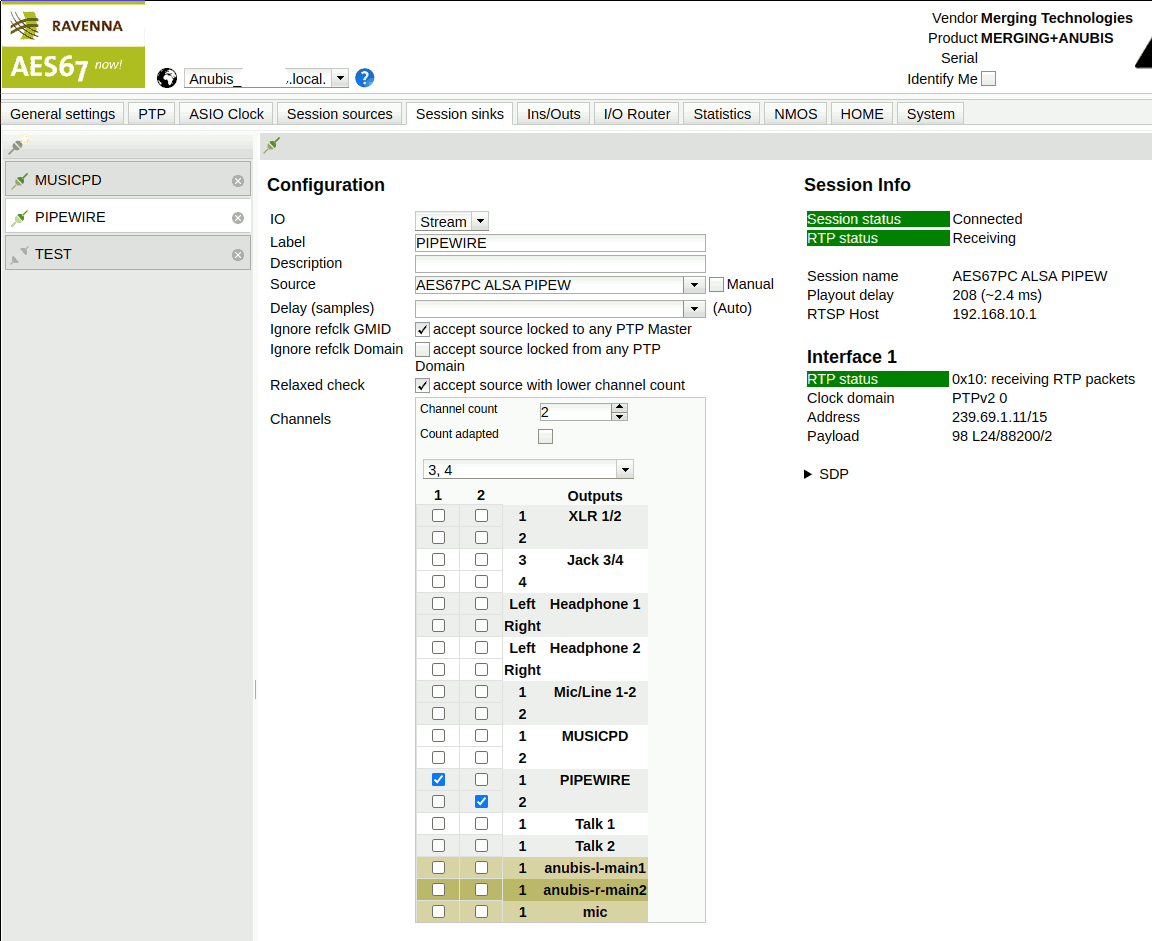Open the Ins/Outs tab
Viewport: 1152px width, 941px height.
tap(553, 114)
